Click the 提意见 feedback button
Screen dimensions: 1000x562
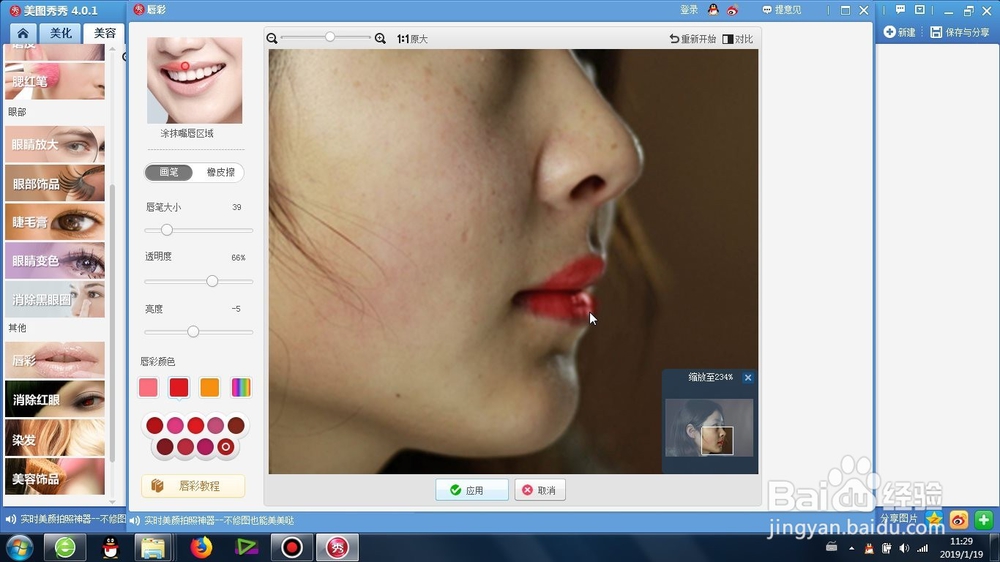pos(782,10)
